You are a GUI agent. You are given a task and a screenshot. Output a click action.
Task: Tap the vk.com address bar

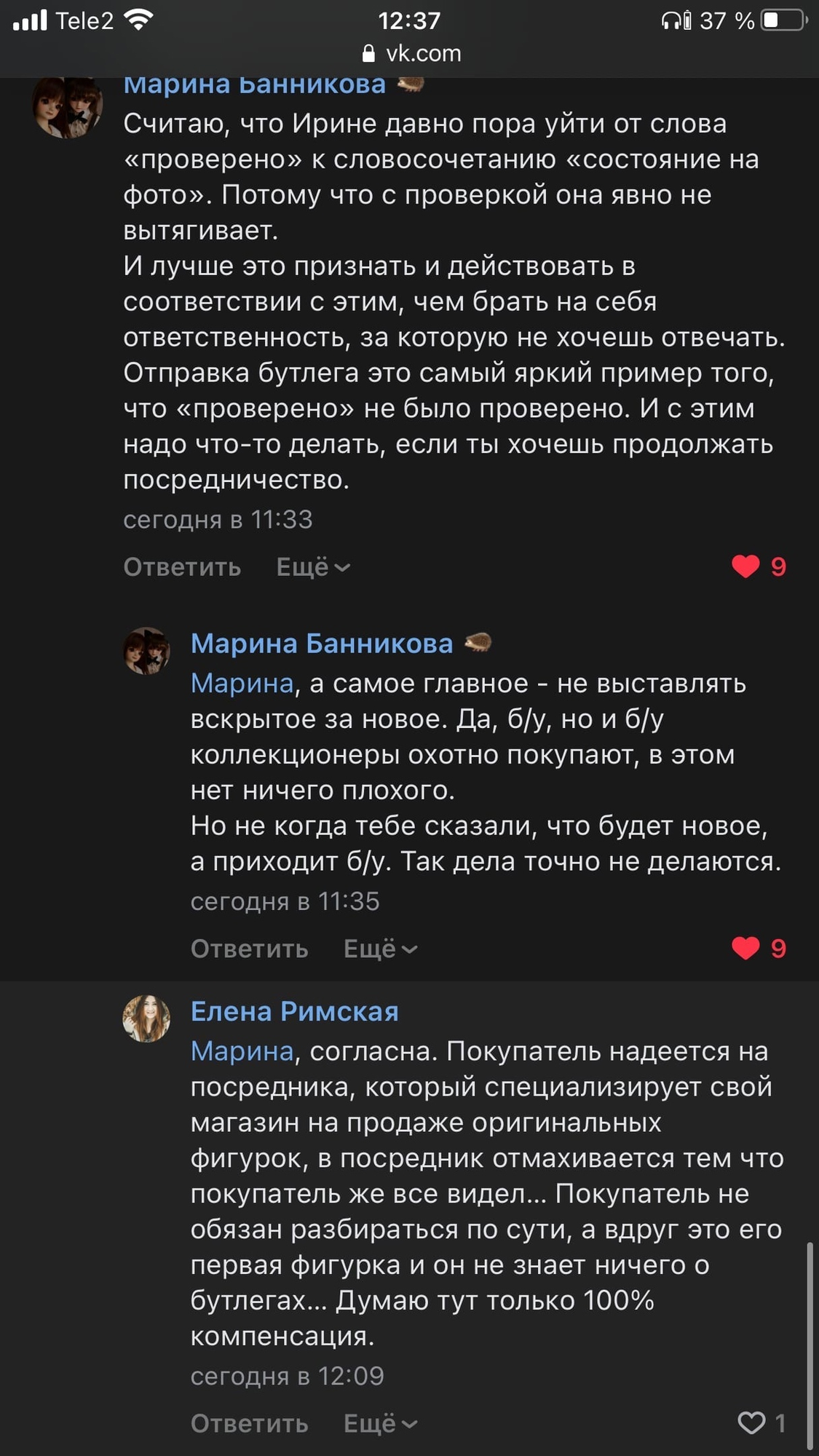click(x=422, y=53)
